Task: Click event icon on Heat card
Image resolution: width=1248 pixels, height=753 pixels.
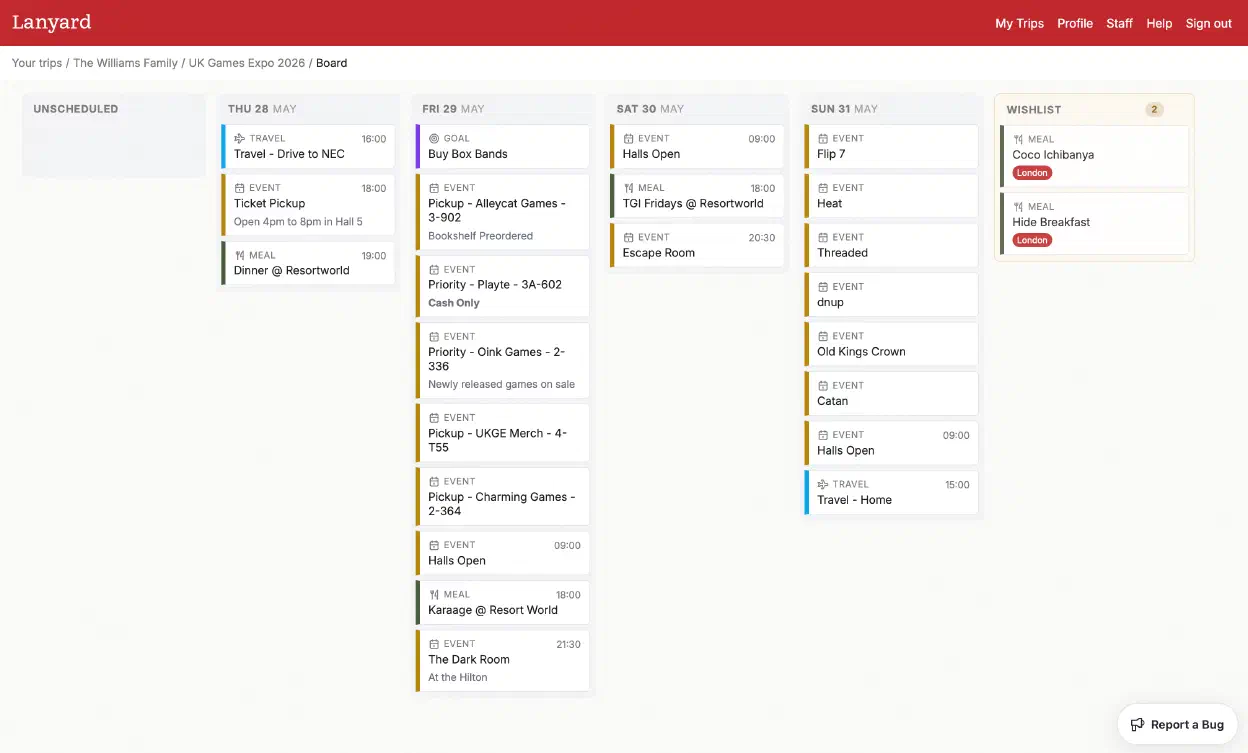Action: [822, 188]
